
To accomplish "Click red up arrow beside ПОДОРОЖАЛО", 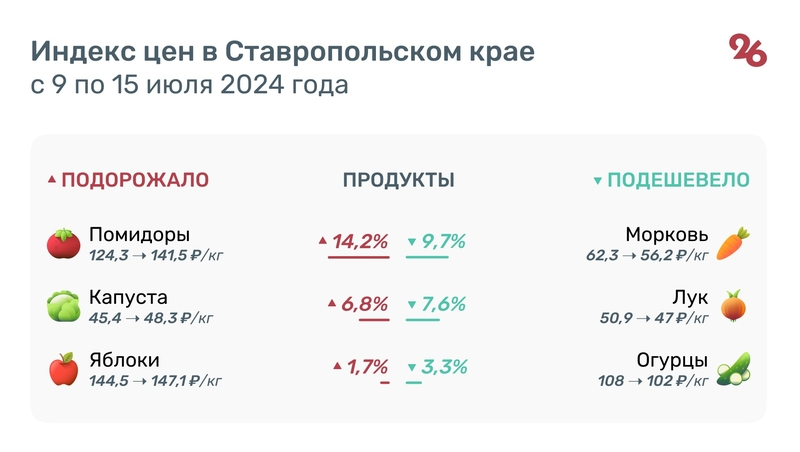I will 52,181.
